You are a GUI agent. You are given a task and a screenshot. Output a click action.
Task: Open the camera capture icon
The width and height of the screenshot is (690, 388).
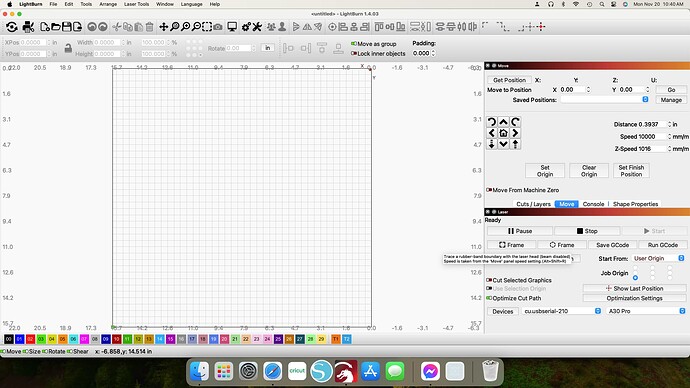pyautogui.click(x=218, y=27)
